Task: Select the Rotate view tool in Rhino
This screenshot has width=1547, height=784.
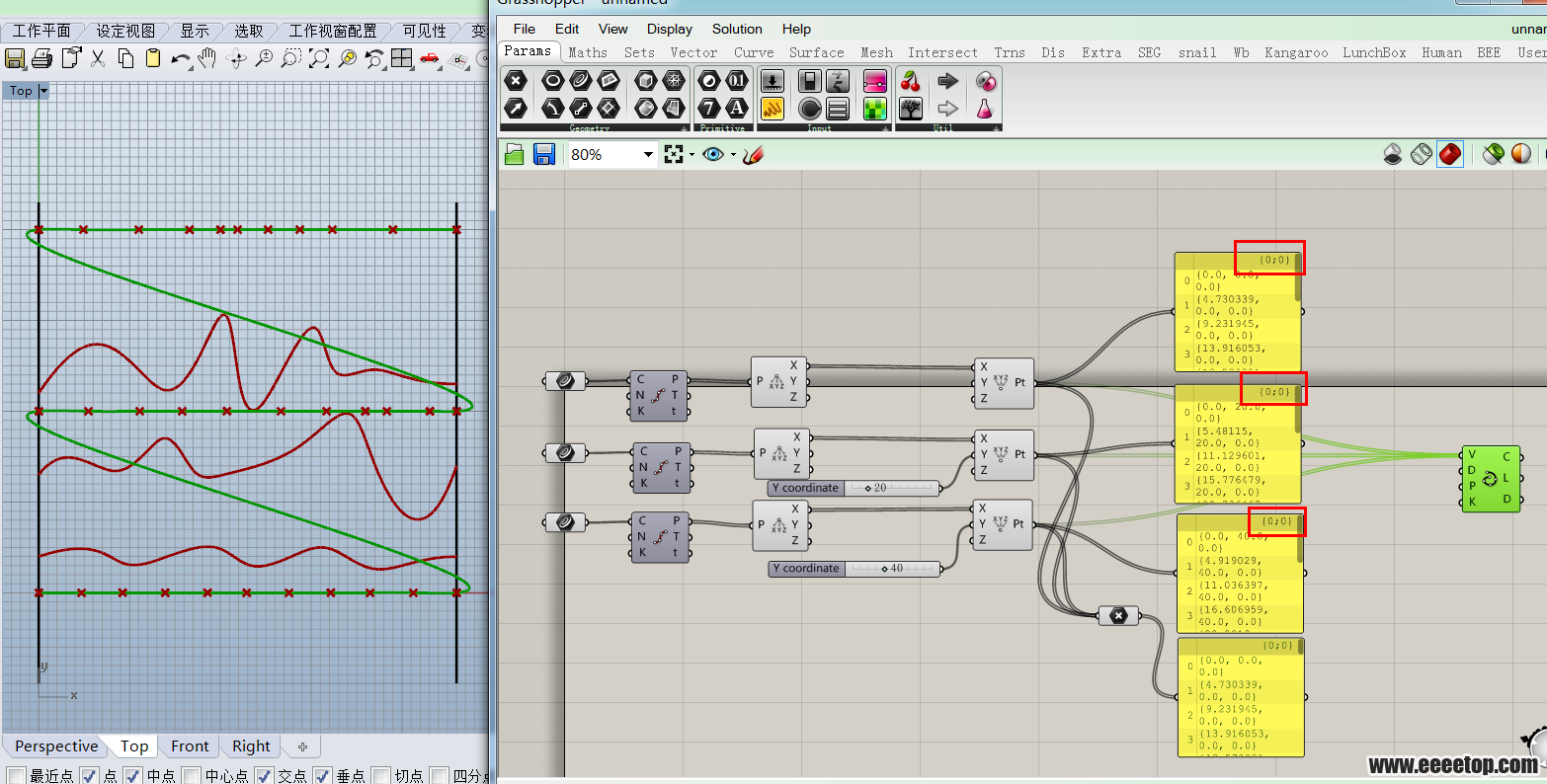Action: tap(236, 59)
